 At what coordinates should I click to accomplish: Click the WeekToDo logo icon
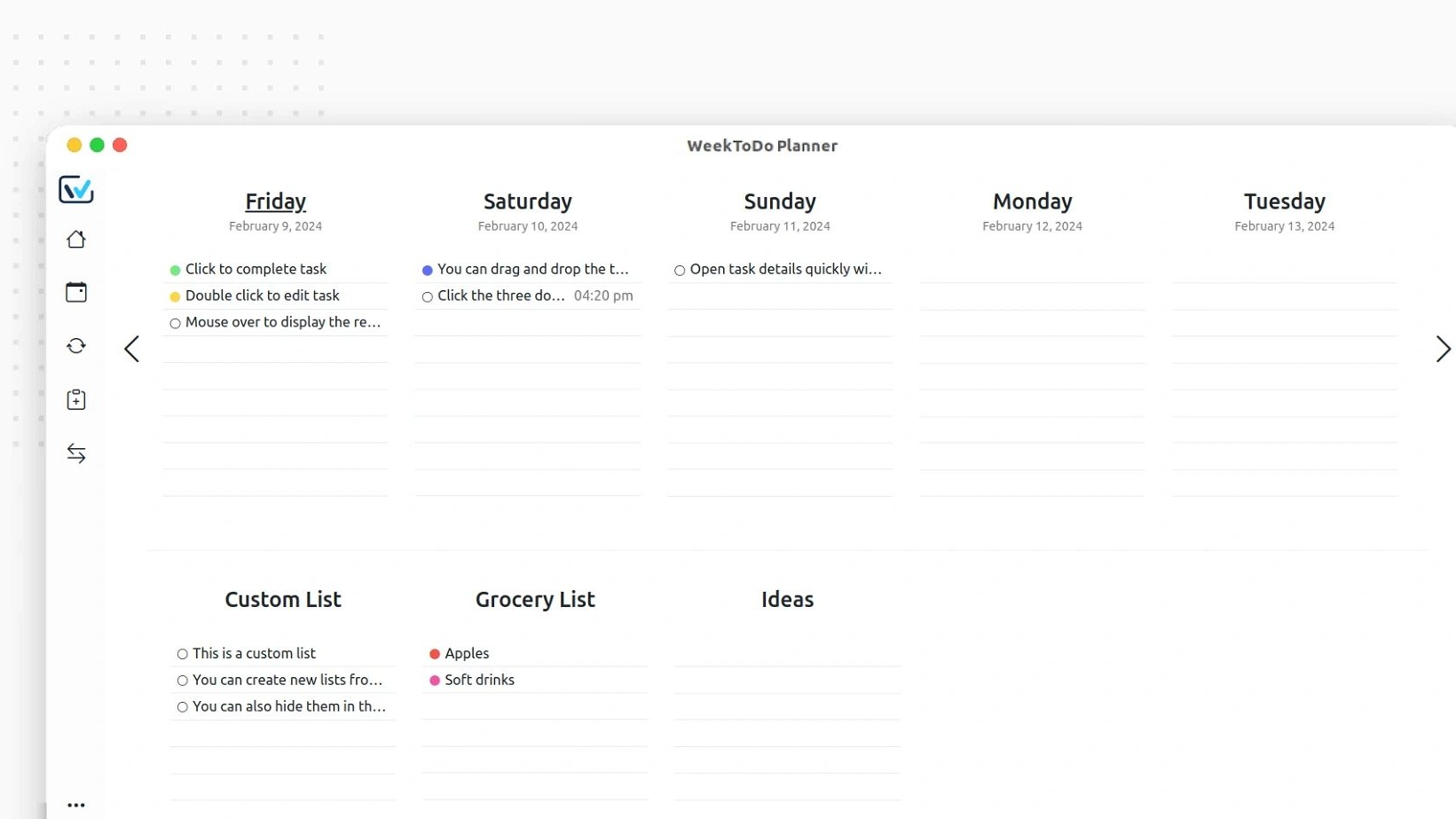point(76,189)
